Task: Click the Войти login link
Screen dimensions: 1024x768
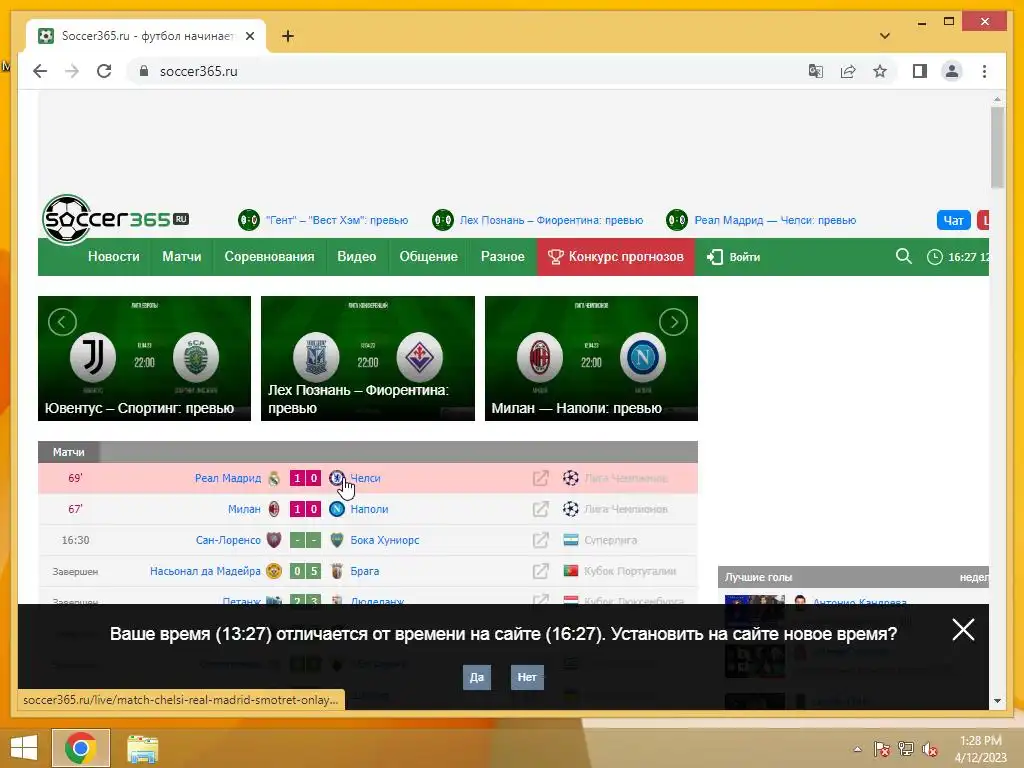Action: (733, 257)
